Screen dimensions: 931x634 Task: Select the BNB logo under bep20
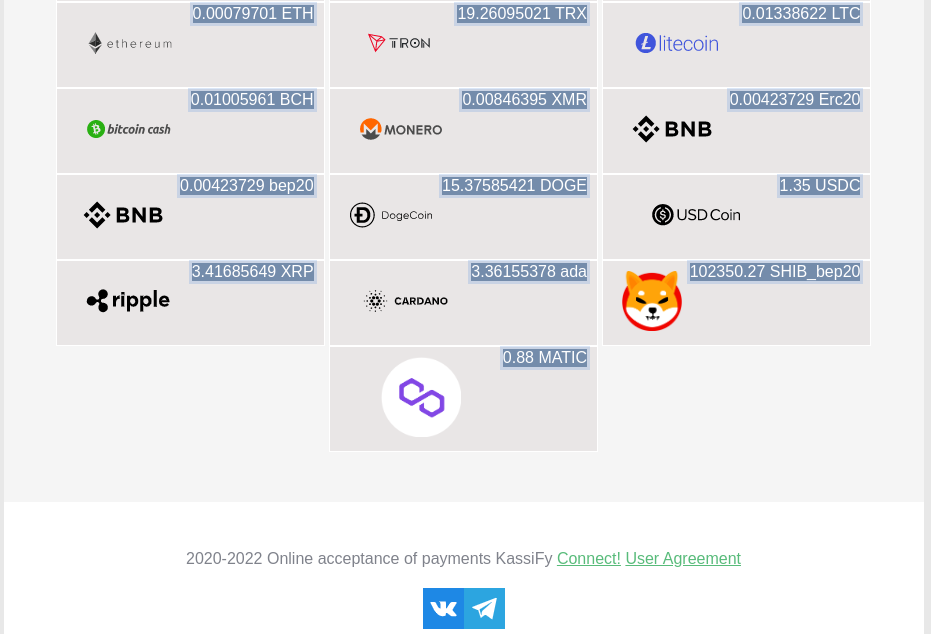[124, 215]
